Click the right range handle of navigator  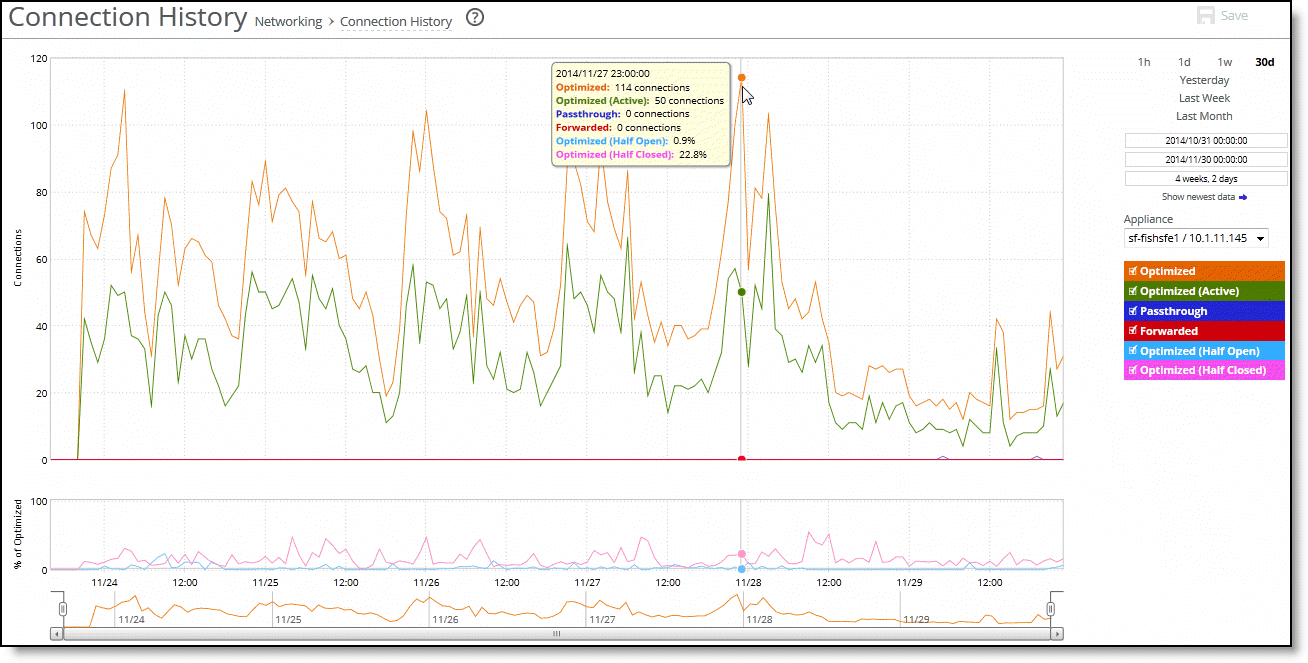coord(1051,608)
